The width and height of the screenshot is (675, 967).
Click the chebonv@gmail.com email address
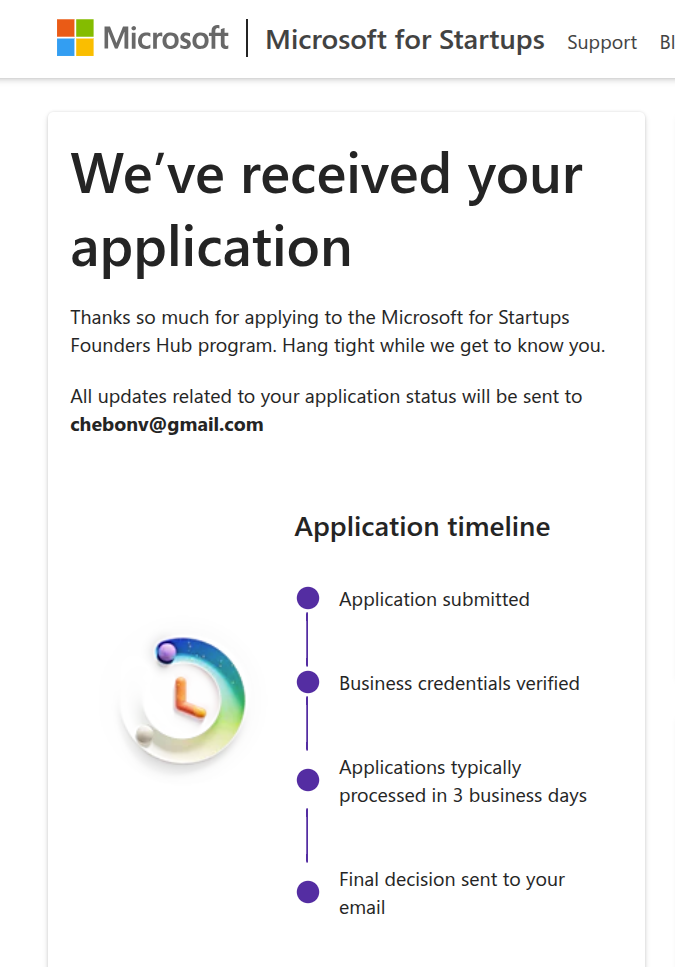(166, 424)
